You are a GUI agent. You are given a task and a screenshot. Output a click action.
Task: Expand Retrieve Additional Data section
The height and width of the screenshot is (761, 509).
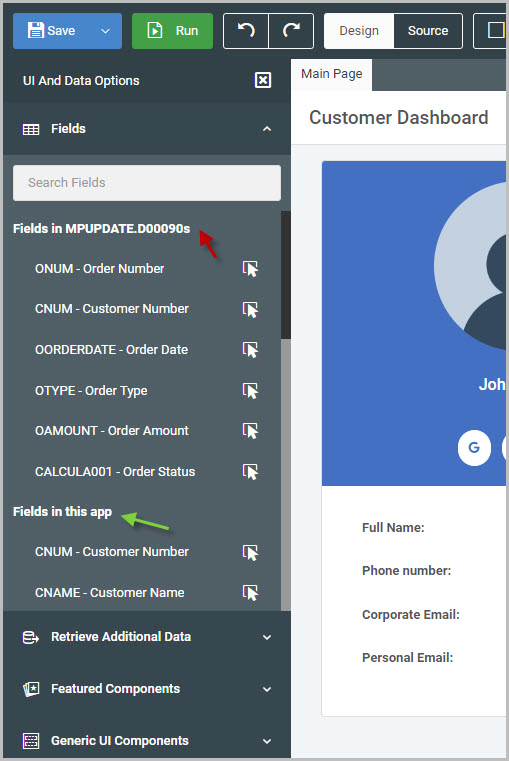147,637
